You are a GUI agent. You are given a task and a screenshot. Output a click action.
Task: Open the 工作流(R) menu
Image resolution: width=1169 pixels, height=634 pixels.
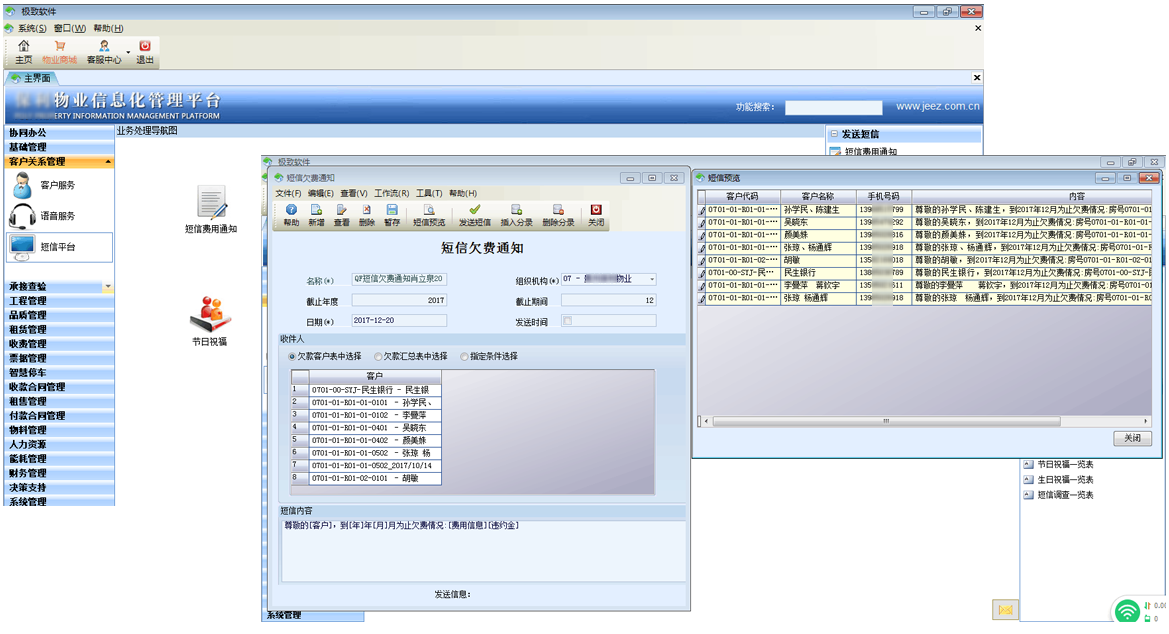click(391, 193)
